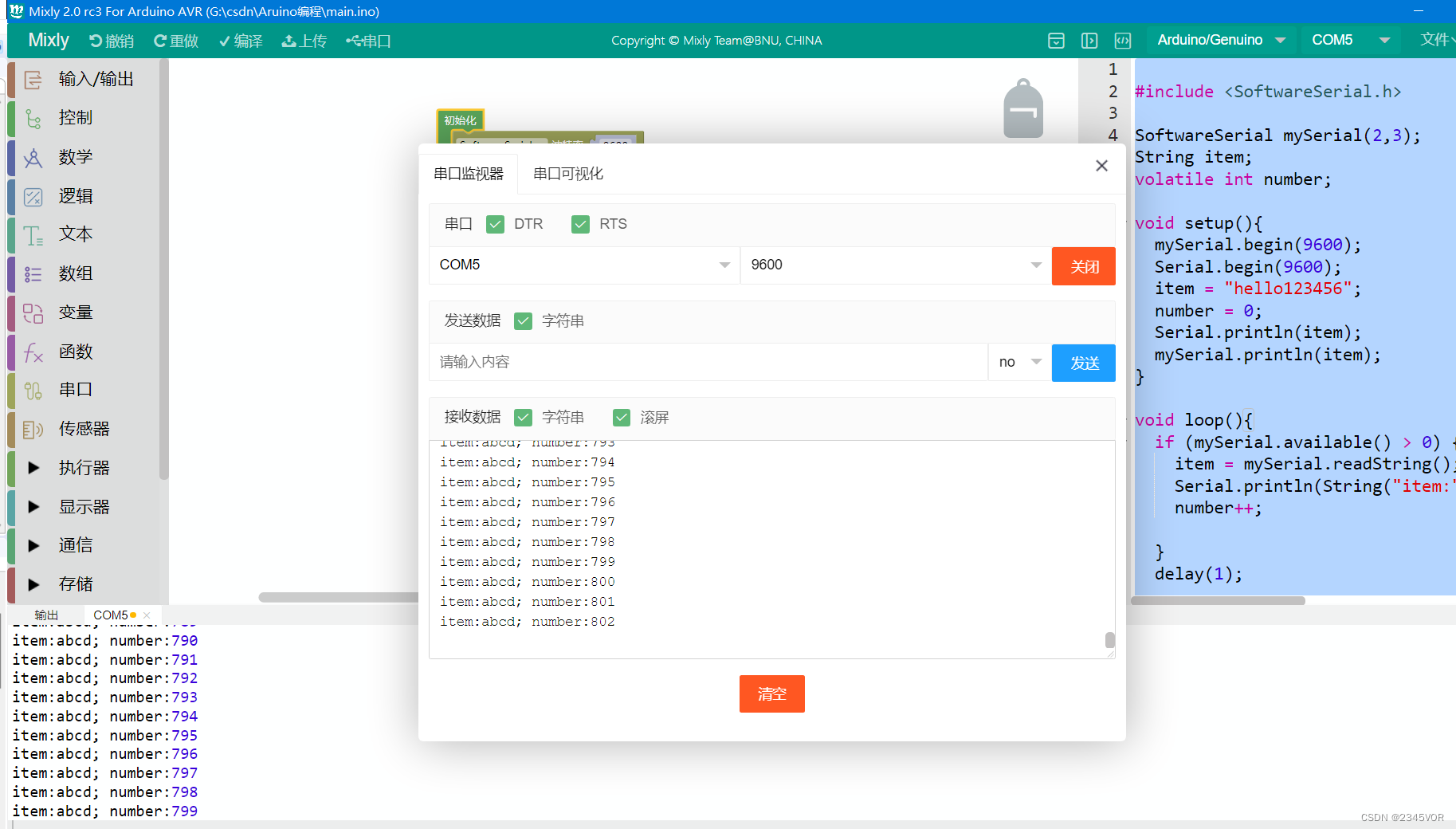Screen dimensions: 1456x829
Task: Open the Arduino/Genuino board dropdown
Action: click(x=1220, y=40)
